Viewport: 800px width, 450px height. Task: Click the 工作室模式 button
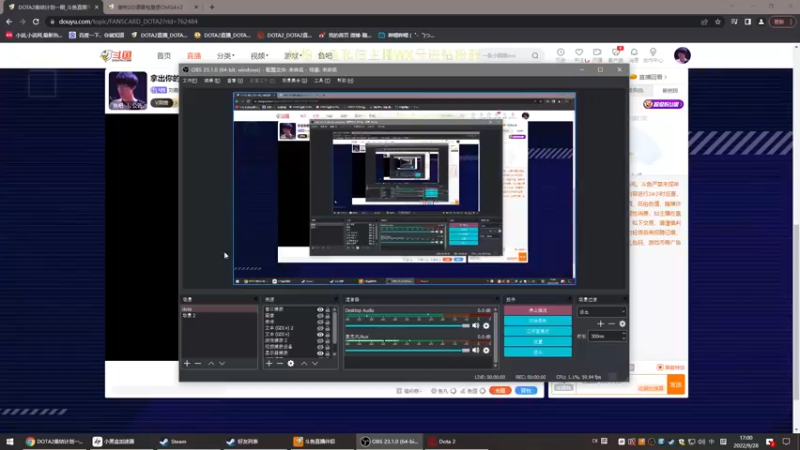pos(538,331)
